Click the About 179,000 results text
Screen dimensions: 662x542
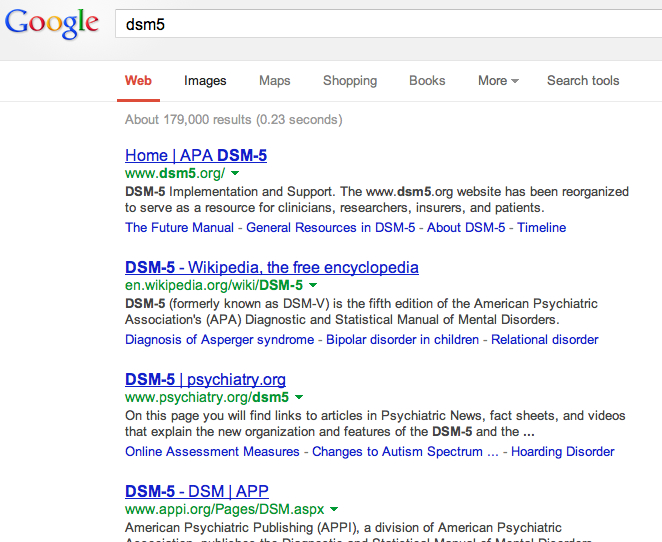[233, 119]
